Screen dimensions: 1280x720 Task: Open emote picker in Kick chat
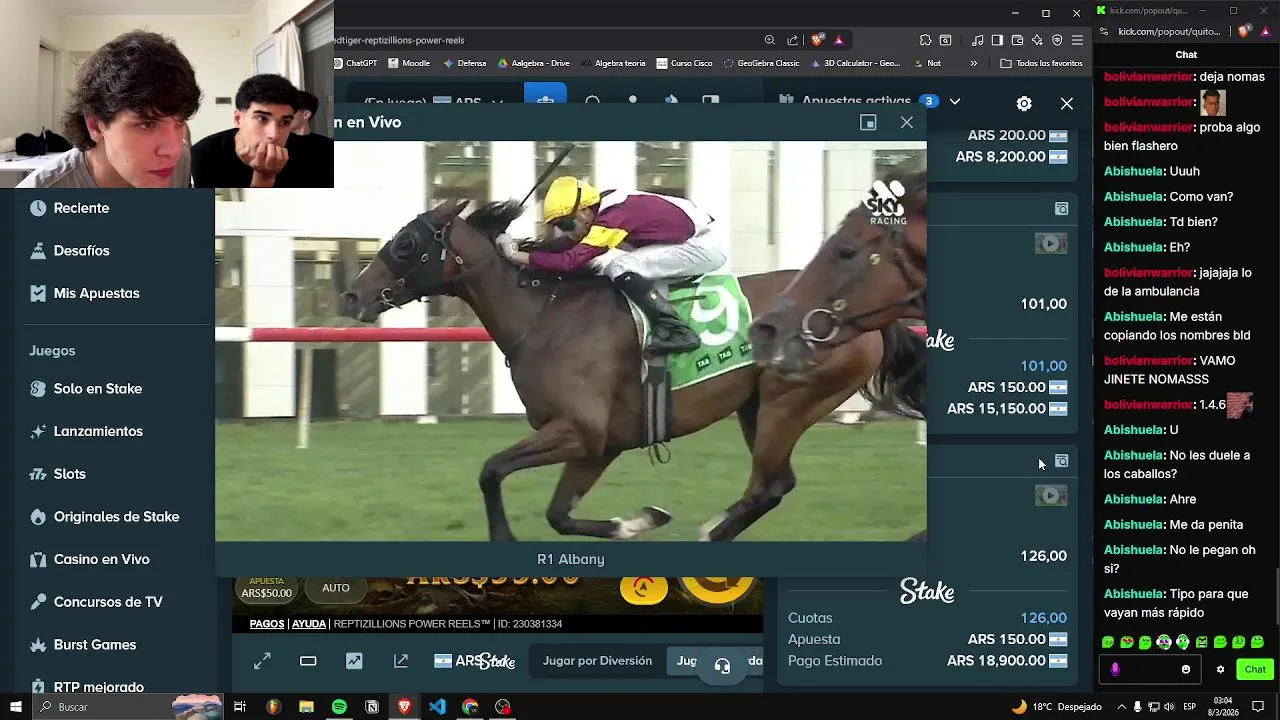tap(1186, 670)
